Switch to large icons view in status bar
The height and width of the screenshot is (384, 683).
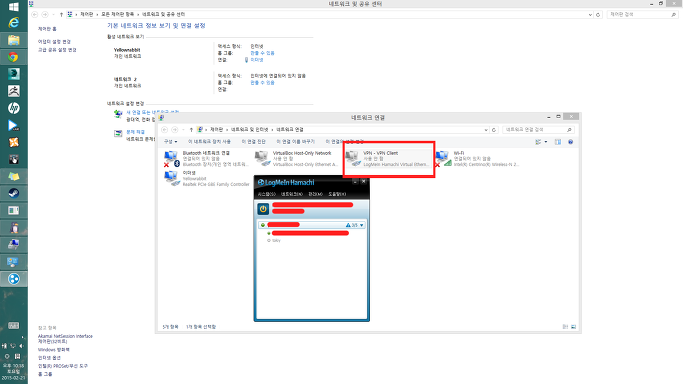574,327
